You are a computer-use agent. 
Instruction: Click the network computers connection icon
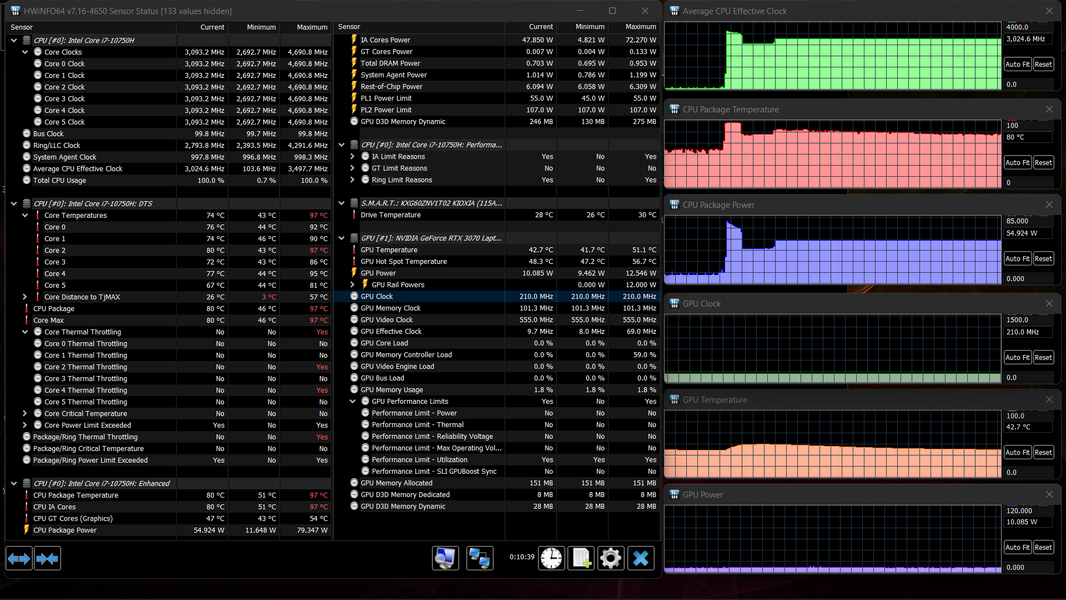[479, 559]
